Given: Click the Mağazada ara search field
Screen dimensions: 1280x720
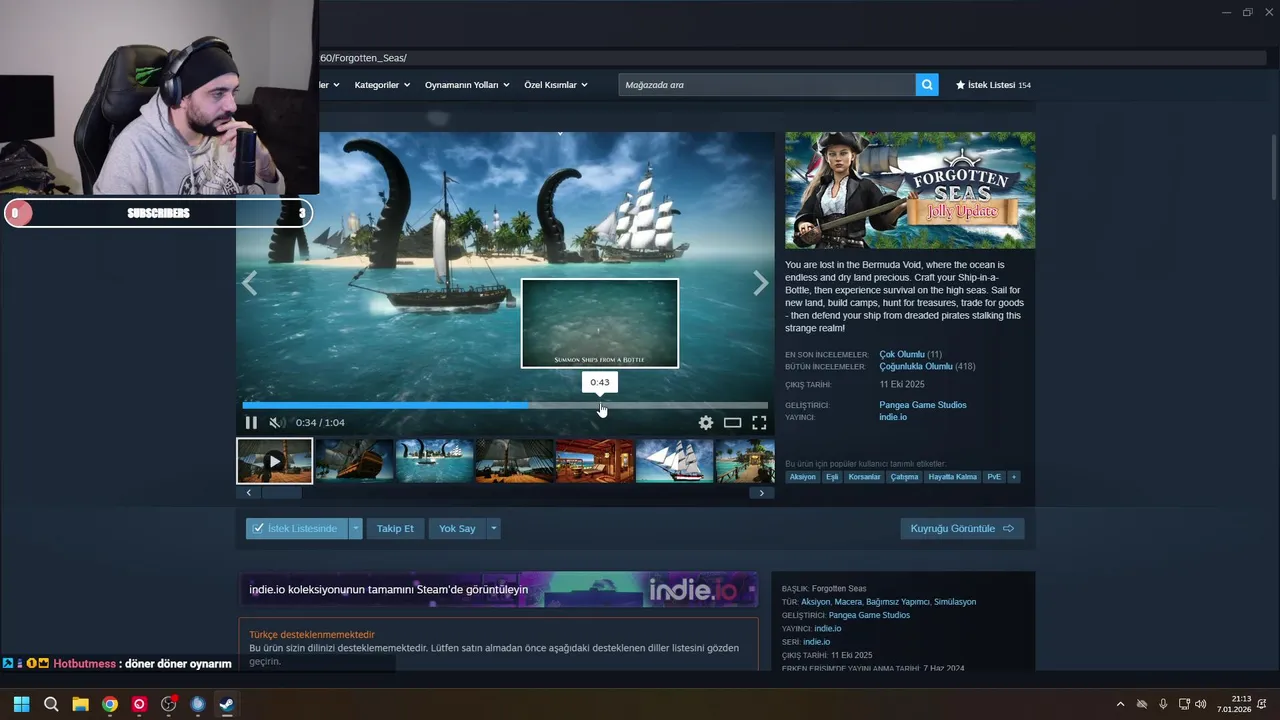Looking at the screenshot, I should (x=767, y=85).
